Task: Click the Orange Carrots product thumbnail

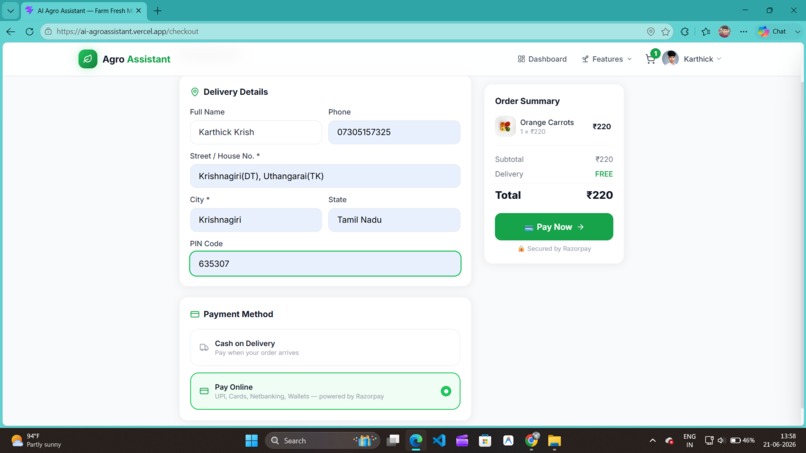Action: click(505, 126)
